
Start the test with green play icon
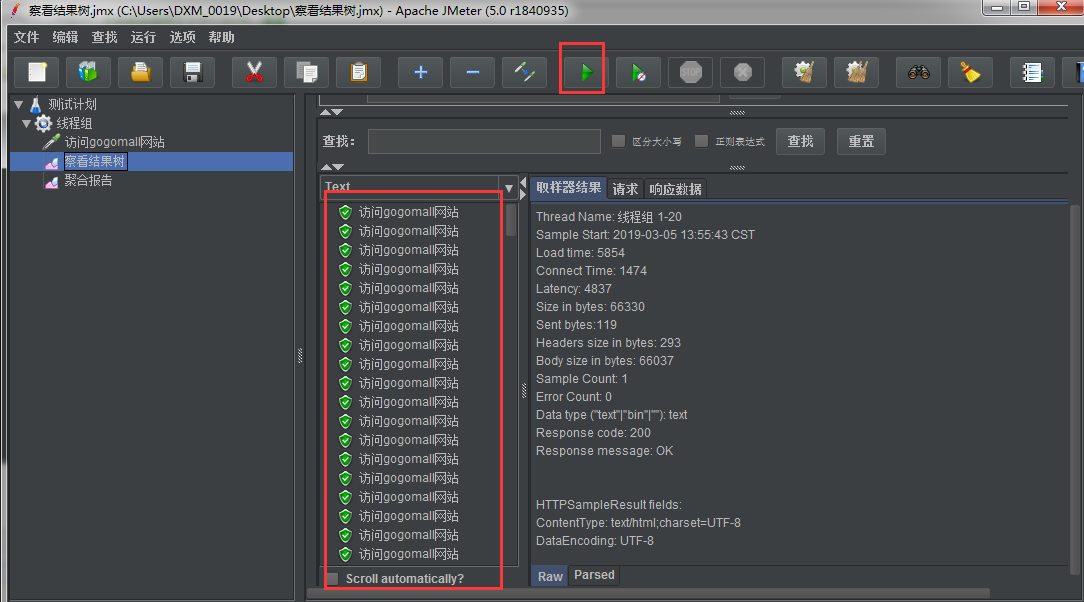click(586, 72)
